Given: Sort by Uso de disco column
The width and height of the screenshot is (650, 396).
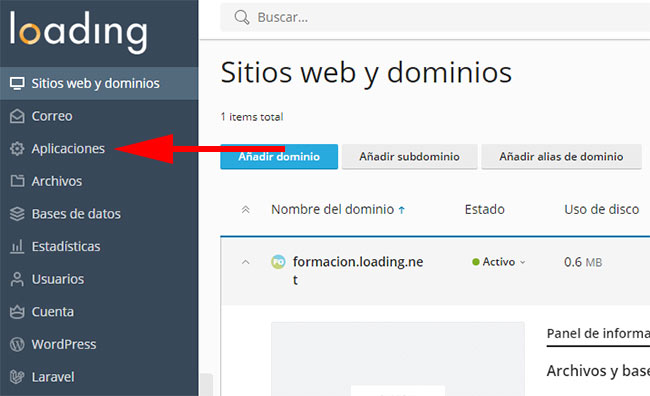Looking at the screenshot, I should click(601, 209).
